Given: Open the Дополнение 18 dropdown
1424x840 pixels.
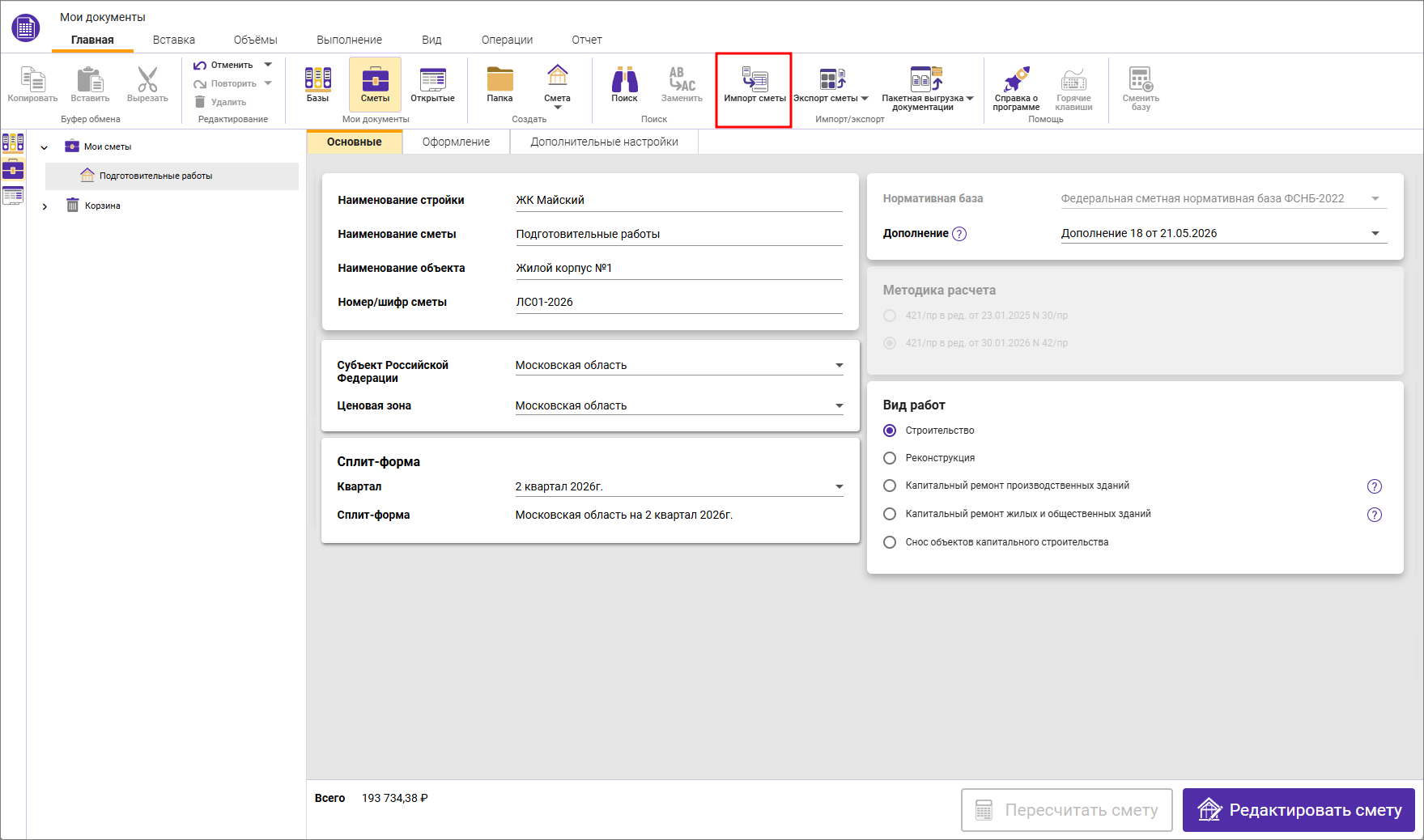Looking at the screenshot, I should pos(1223,233).
